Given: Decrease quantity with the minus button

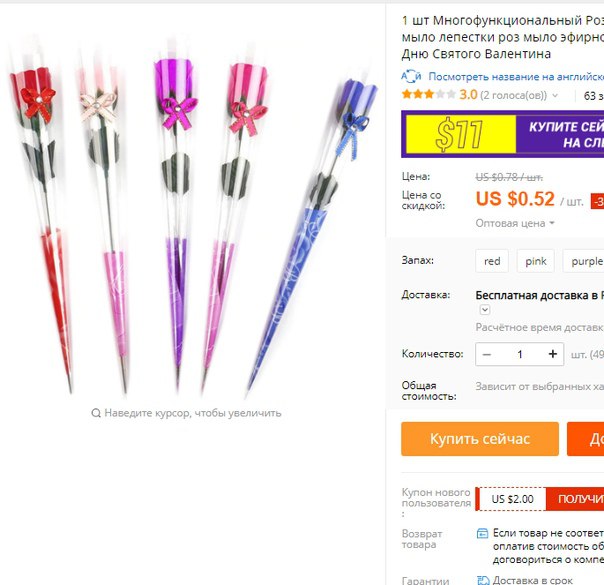Looking at the screenshot, I should tap(487, 354).
